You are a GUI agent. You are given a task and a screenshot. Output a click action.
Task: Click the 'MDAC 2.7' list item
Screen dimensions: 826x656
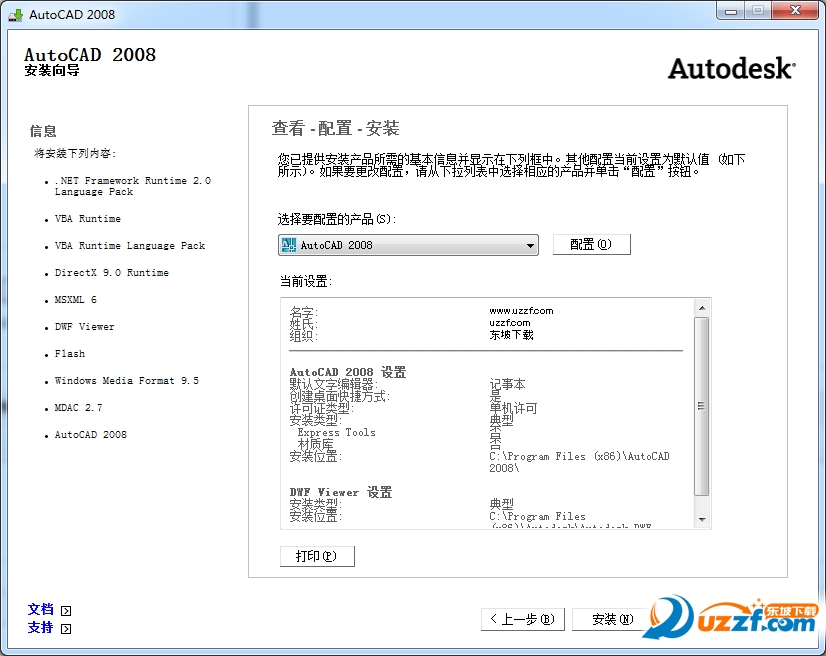pyautogui.click(x=78, y=407)
